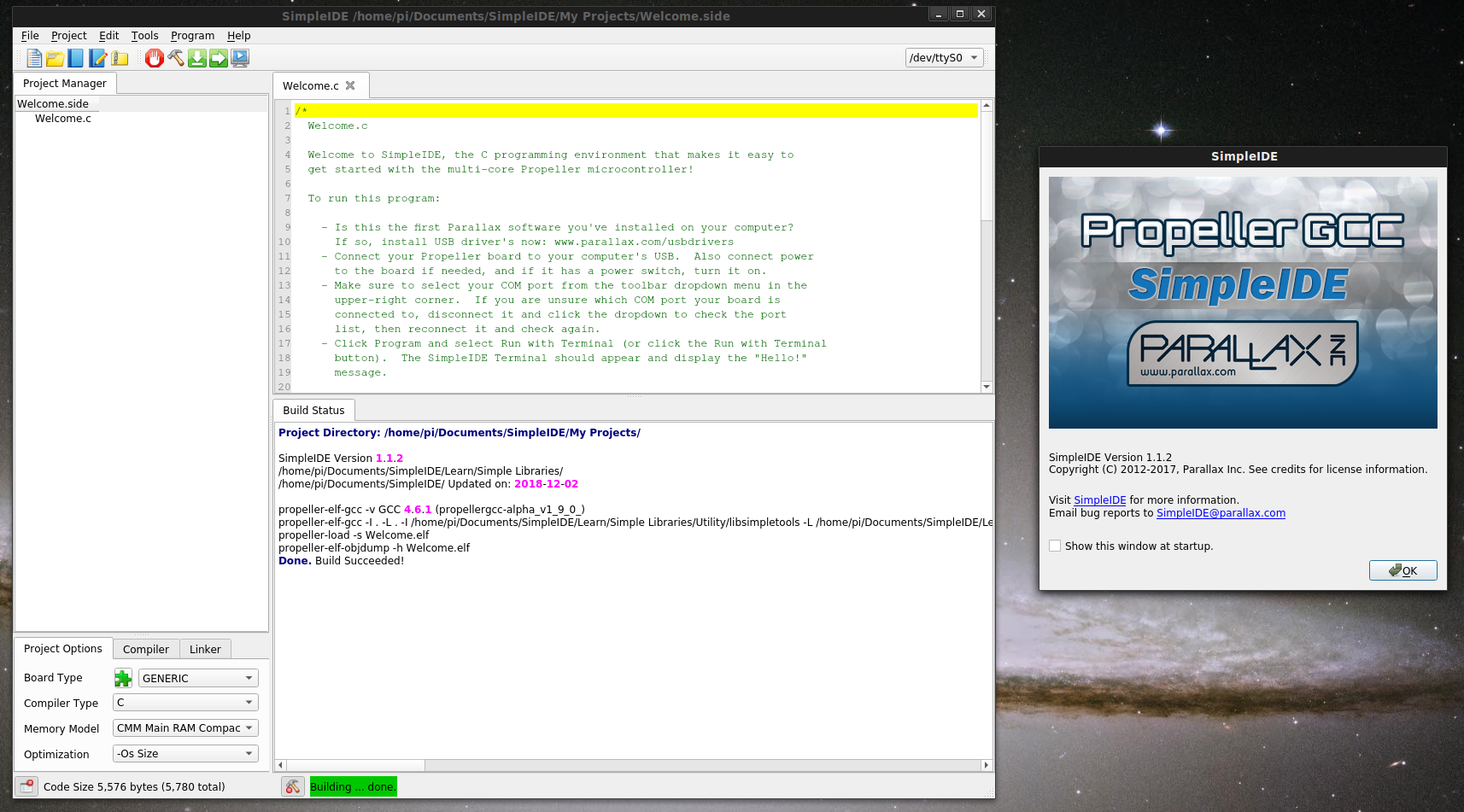The height and width of the screenshot is (812, 1464).
Task: Click the Propeller GCC SimpleIDE splash image
Action: click(1243, 302)
